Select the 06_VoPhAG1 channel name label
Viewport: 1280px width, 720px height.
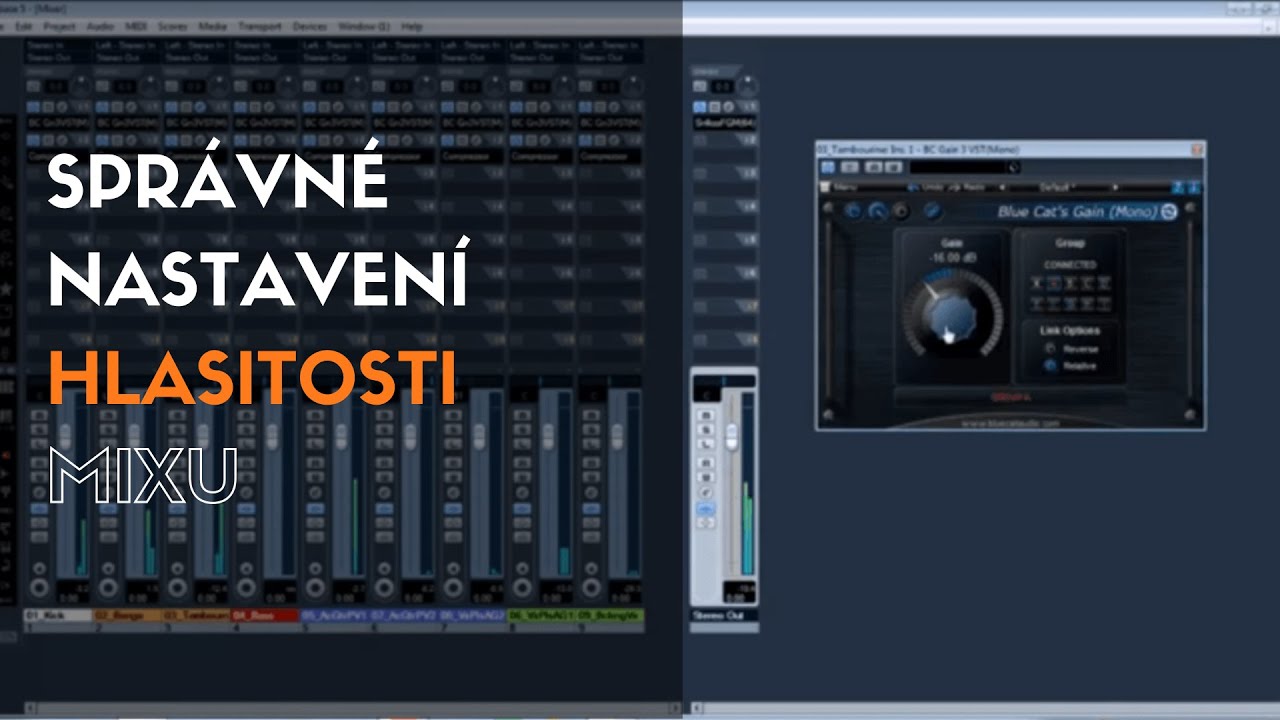[540, 615]
